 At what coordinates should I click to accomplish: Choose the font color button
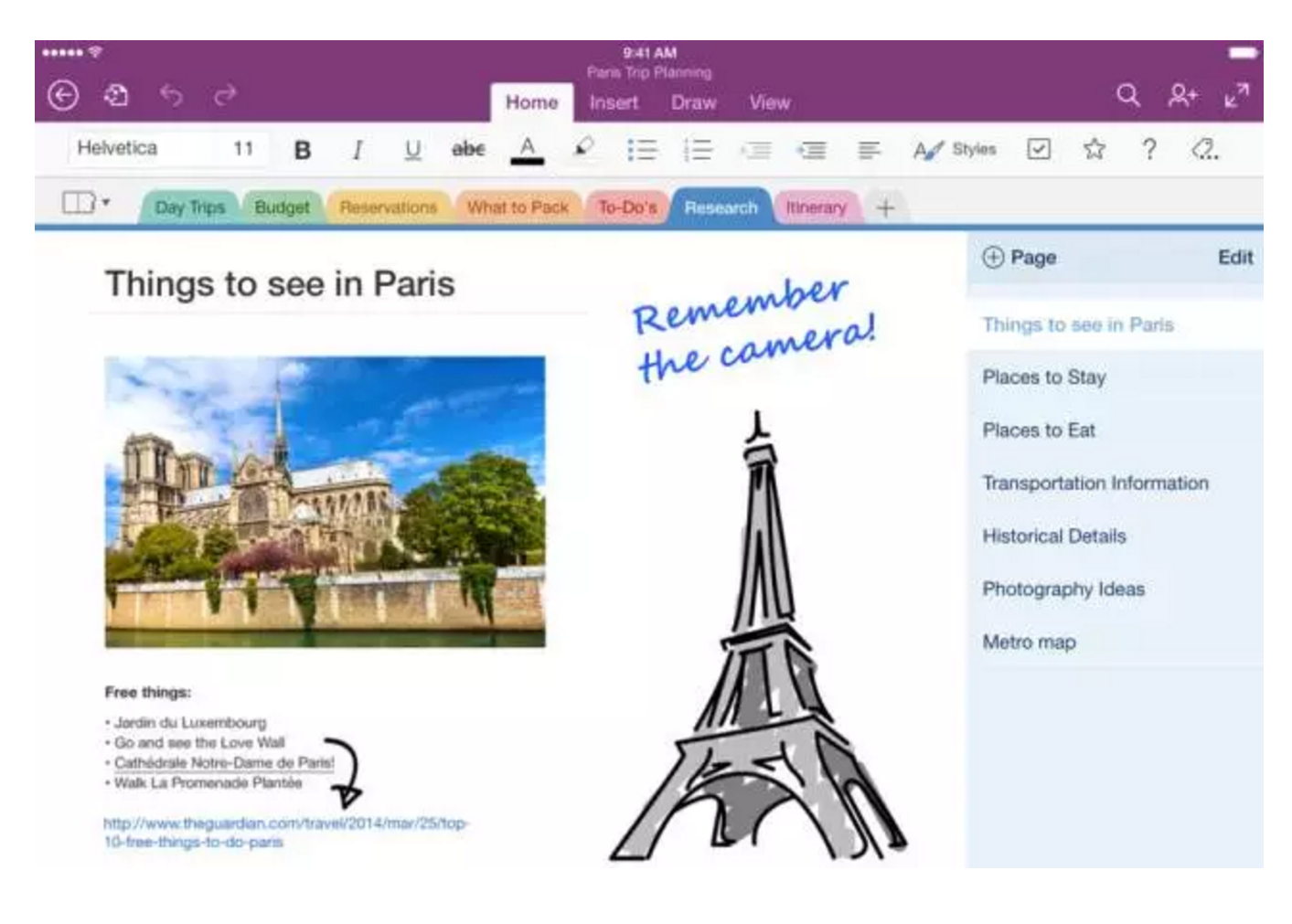pos(527,150)
